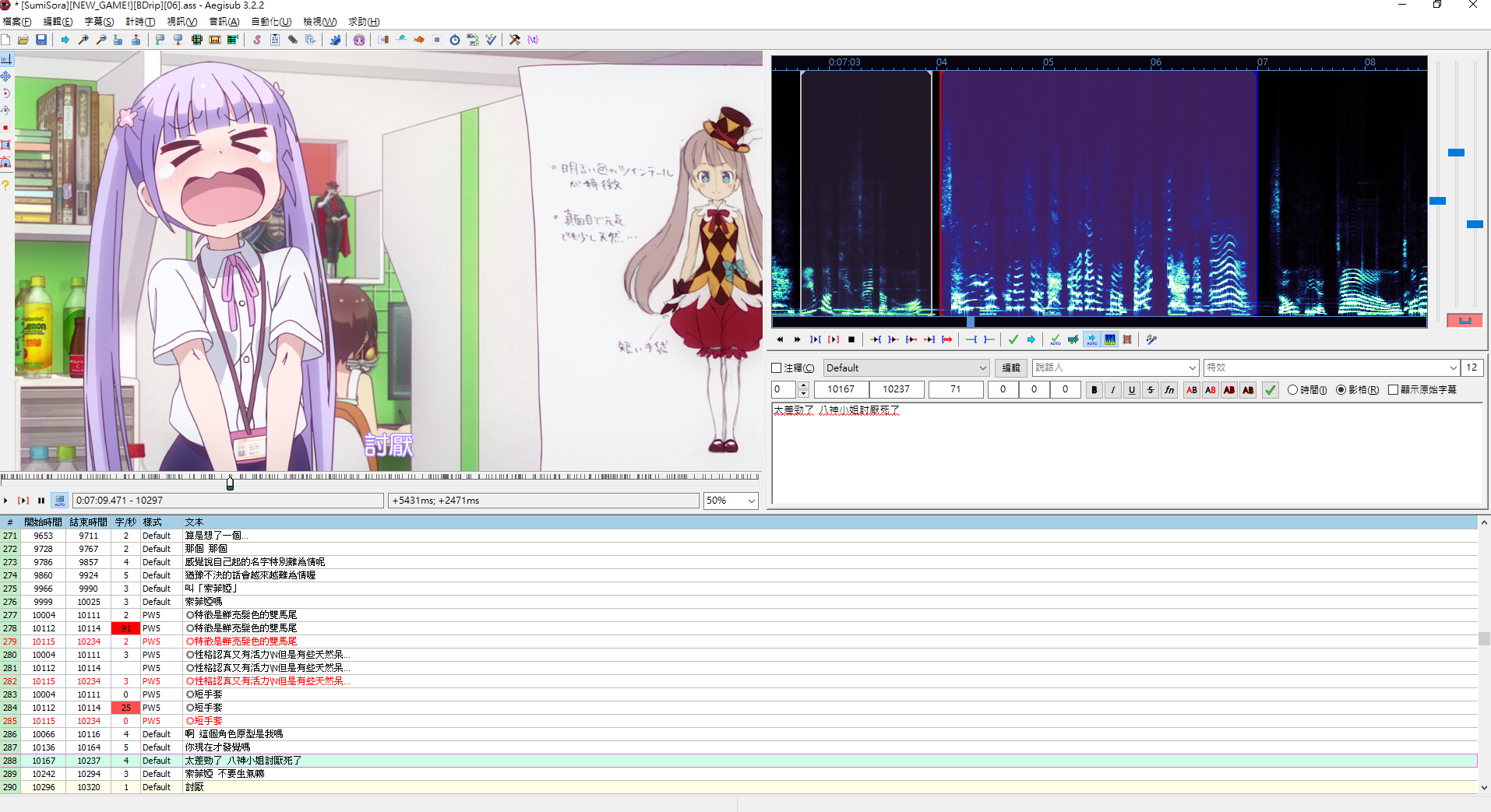This screenshot has height=812, width=1491.
Task: Select the visual Drag subtitles tool
Action: tap(6, 76)
